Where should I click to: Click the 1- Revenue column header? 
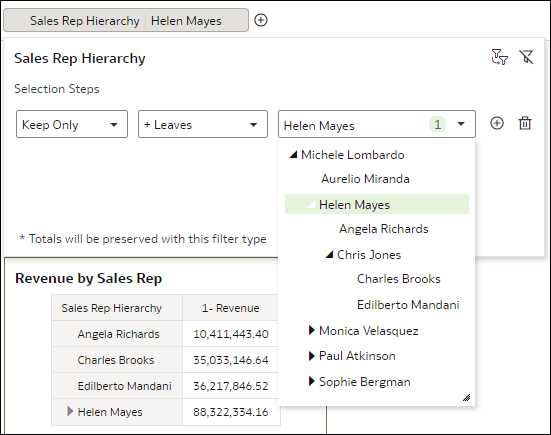point(231,308)
